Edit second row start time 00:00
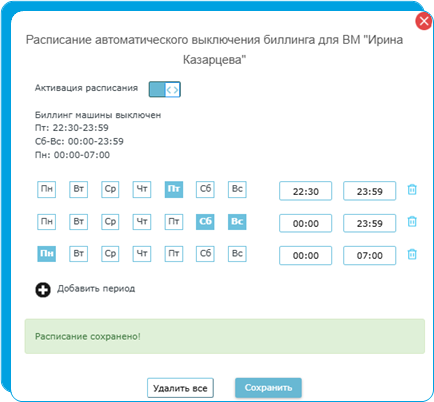 pyautogui.click(x=305, y=223)
